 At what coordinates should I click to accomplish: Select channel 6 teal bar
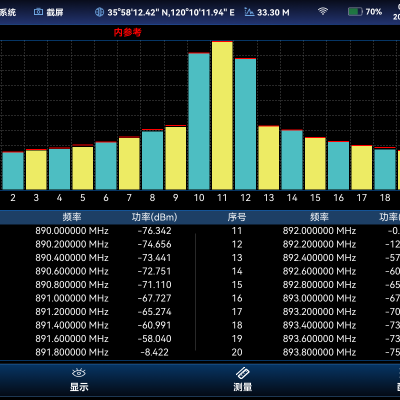point(106,166)
